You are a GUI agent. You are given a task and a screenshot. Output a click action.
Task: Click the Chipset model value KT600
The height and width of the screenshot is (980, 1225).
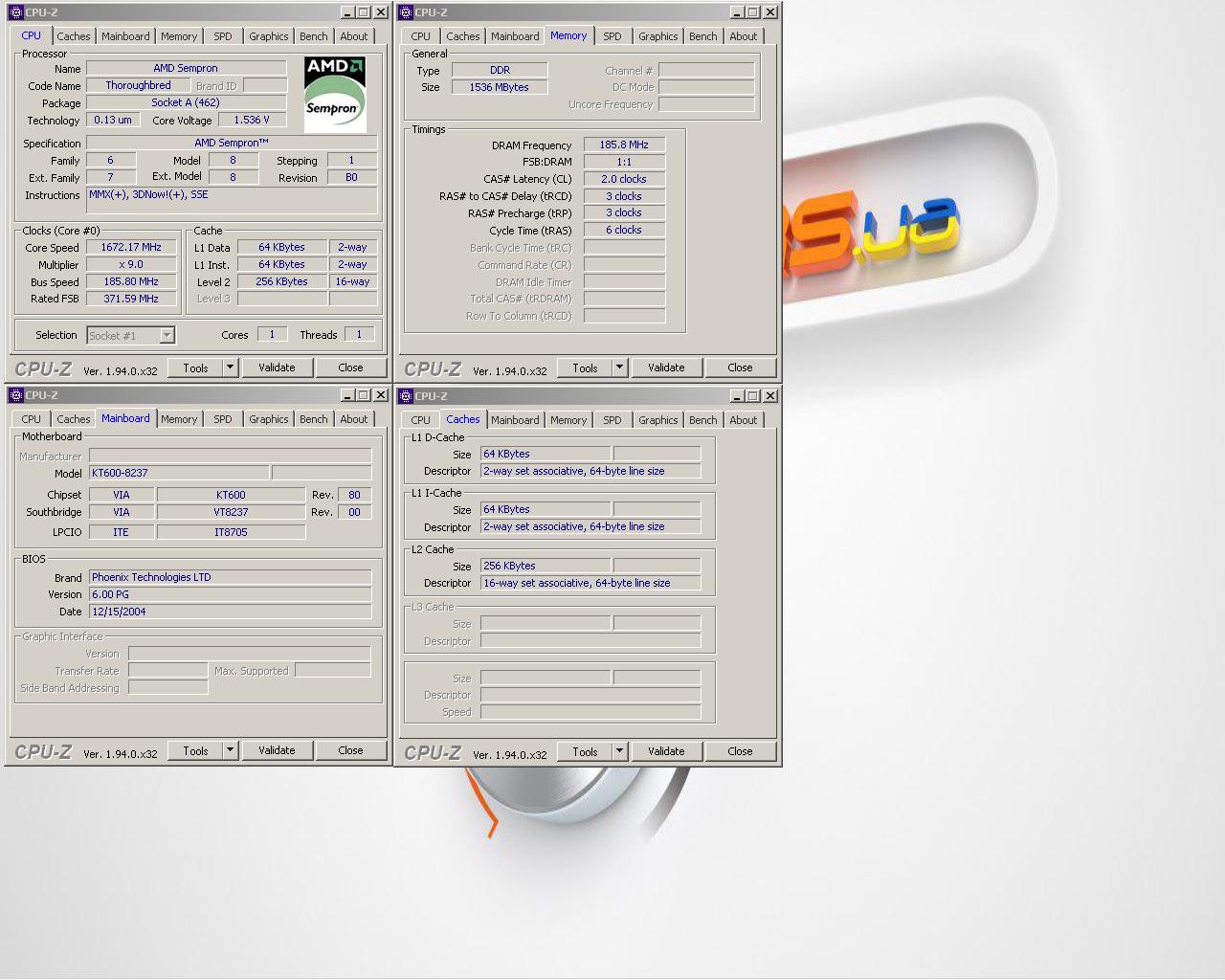point(231,495)
